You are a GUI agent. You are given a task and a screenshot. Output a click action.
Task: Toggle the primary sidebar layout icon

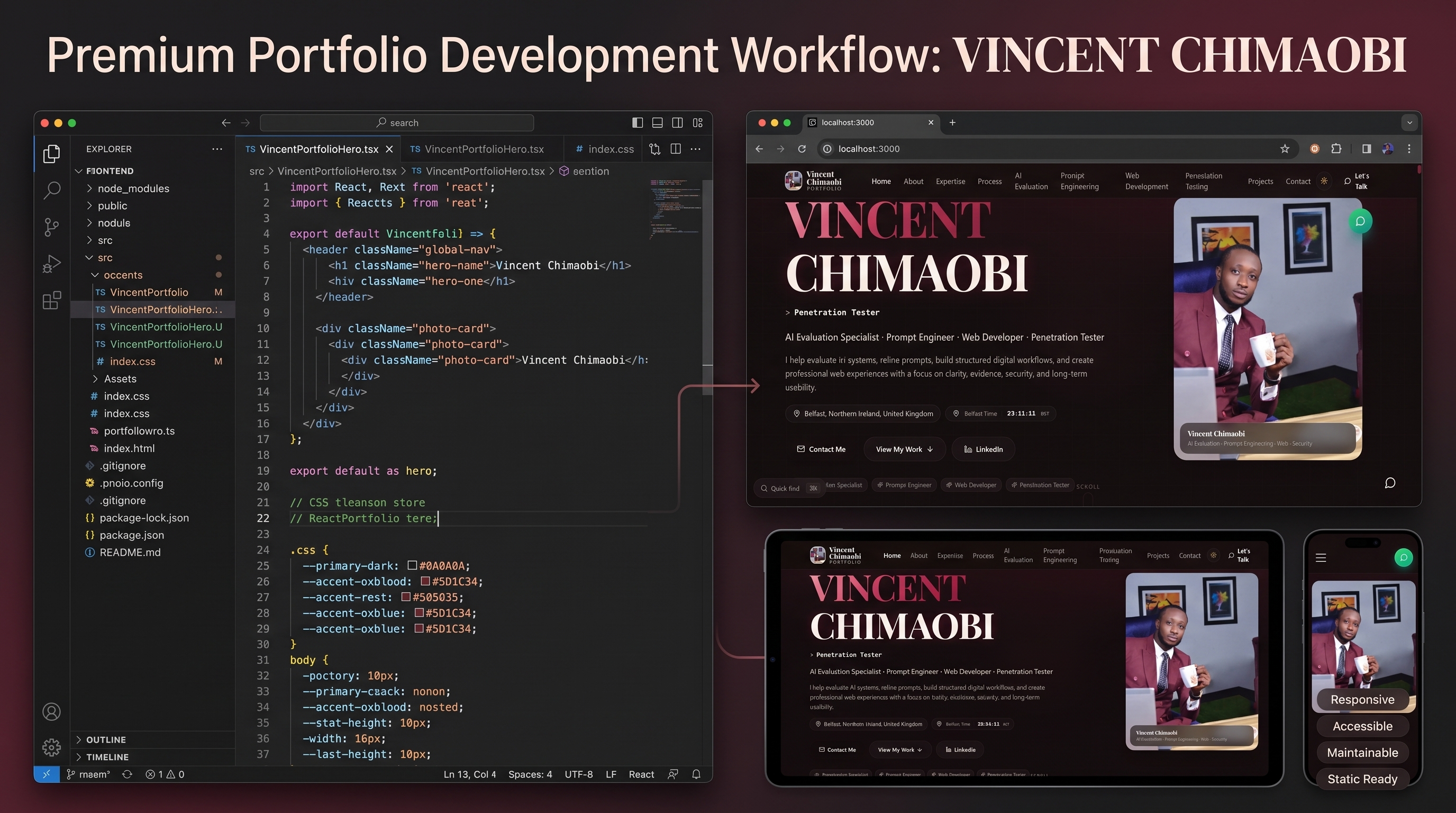pos(637,123)
